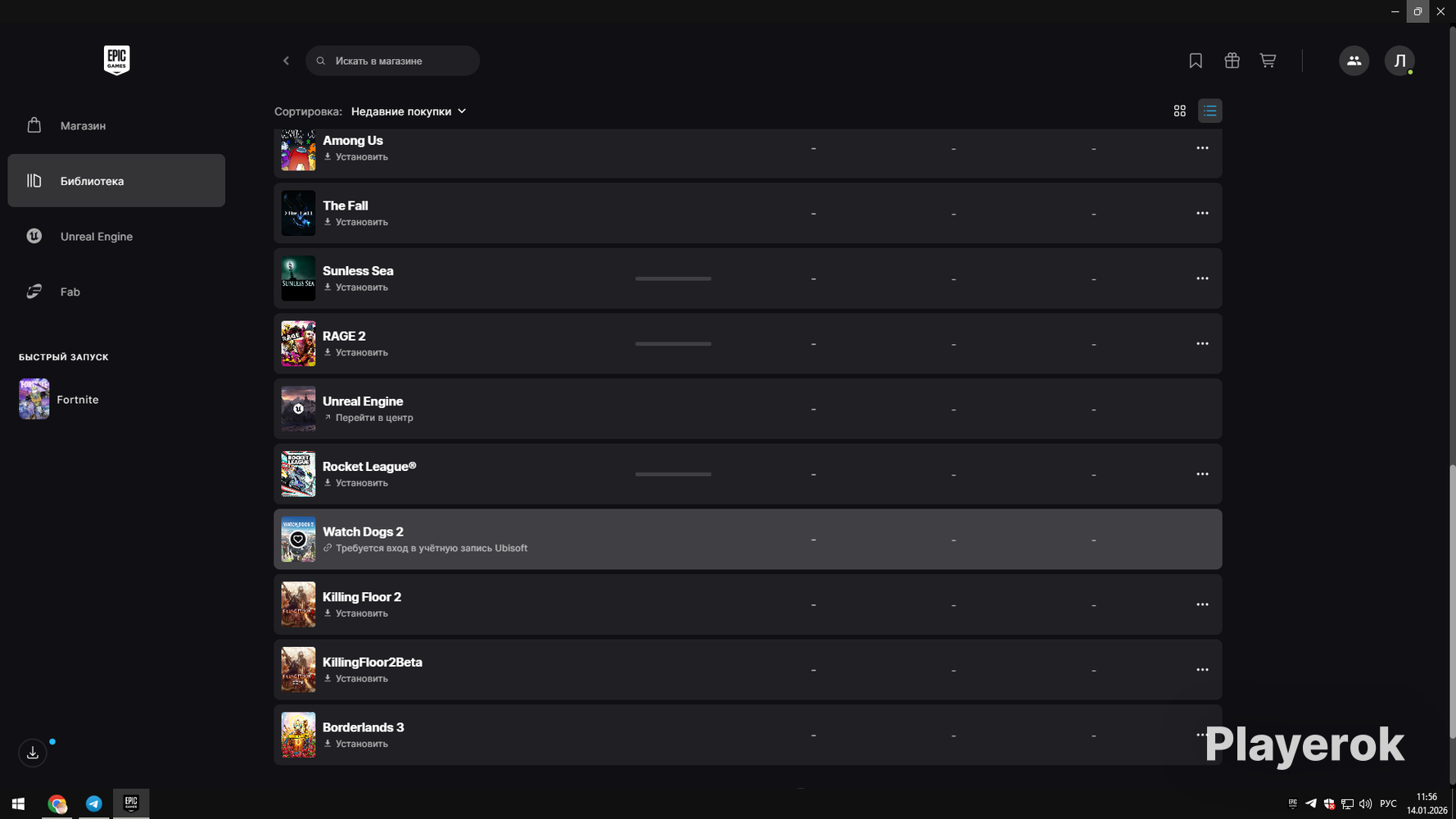Image resolution: width=1456 pixels, height=819 pixels.
Task: Open the friends list icon
Action: (x=1354, y=61)
